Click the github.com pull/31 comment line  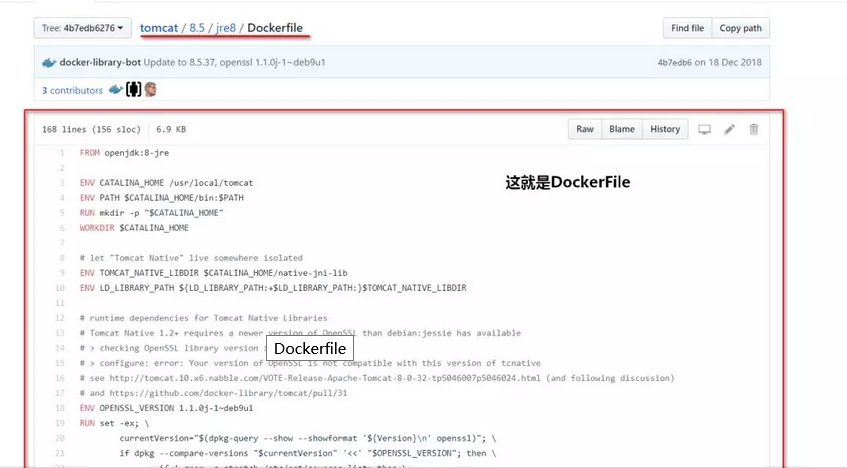213,393
